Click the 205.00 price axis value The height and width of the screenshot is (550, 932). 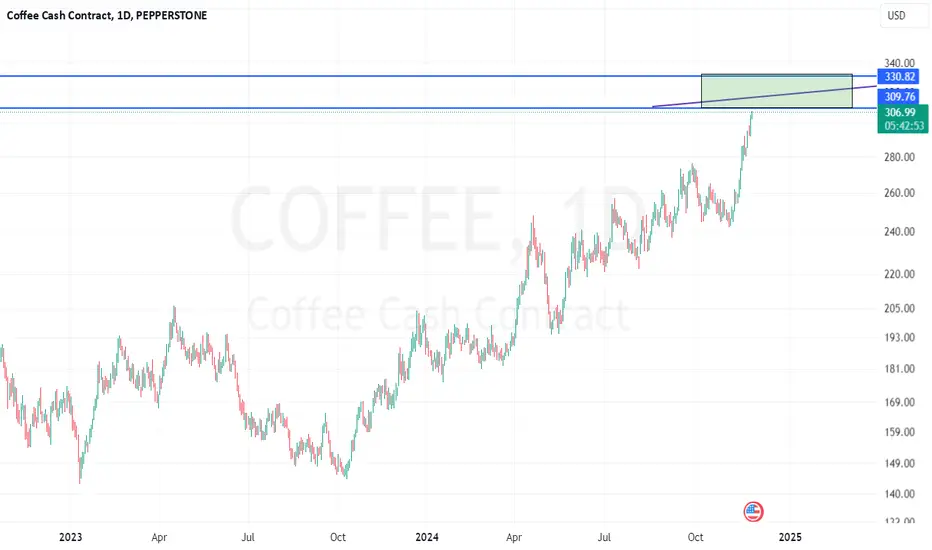coord(899,308)
